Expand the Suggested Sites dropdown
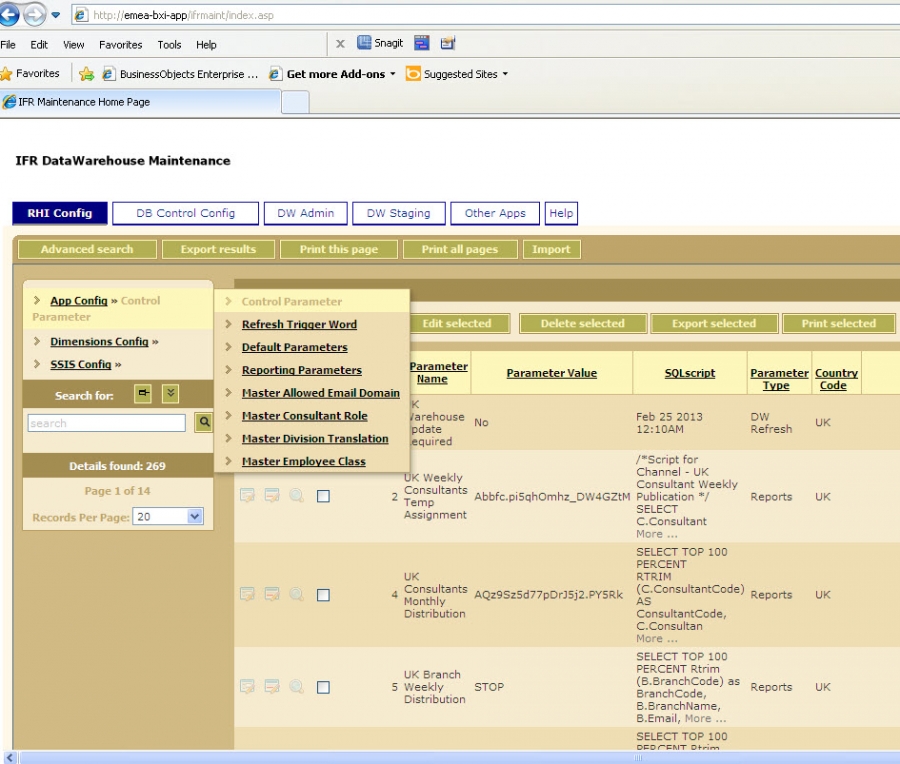Image resolution: width=900 pixels, height=764 pixels. [505, 74]
